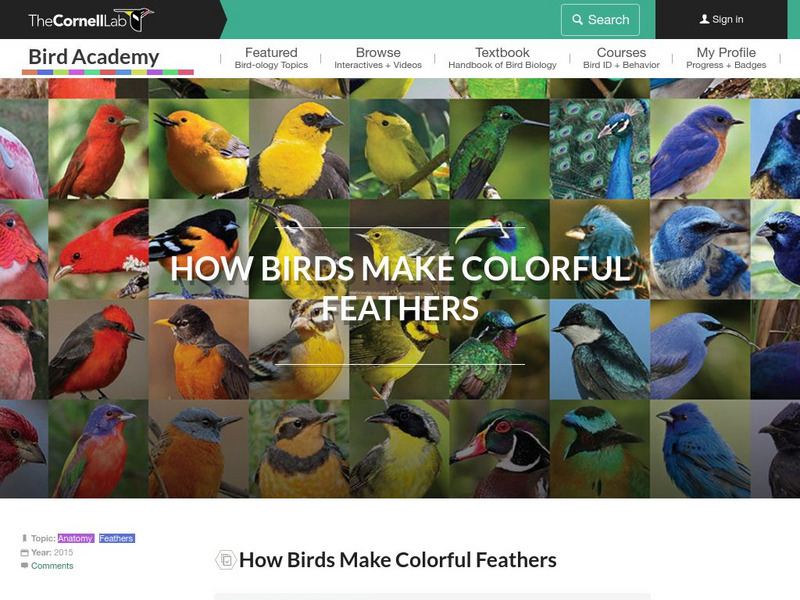Click the wood duck photo in the banner

(x=500, y=449)
